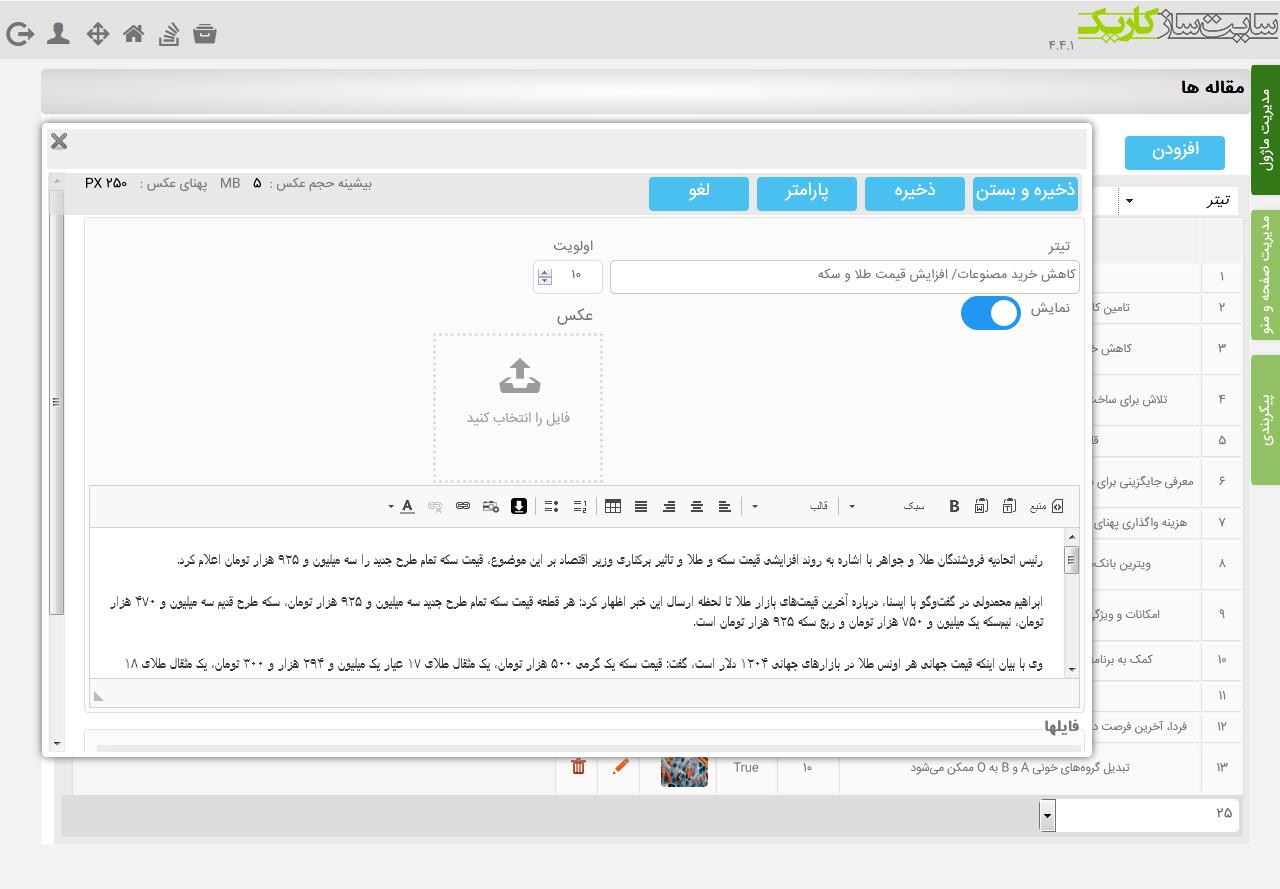The width and height of the screenshot is (1280, 889).
Task: Click the ذخیره save button
Action: click(x=915, y=192)
